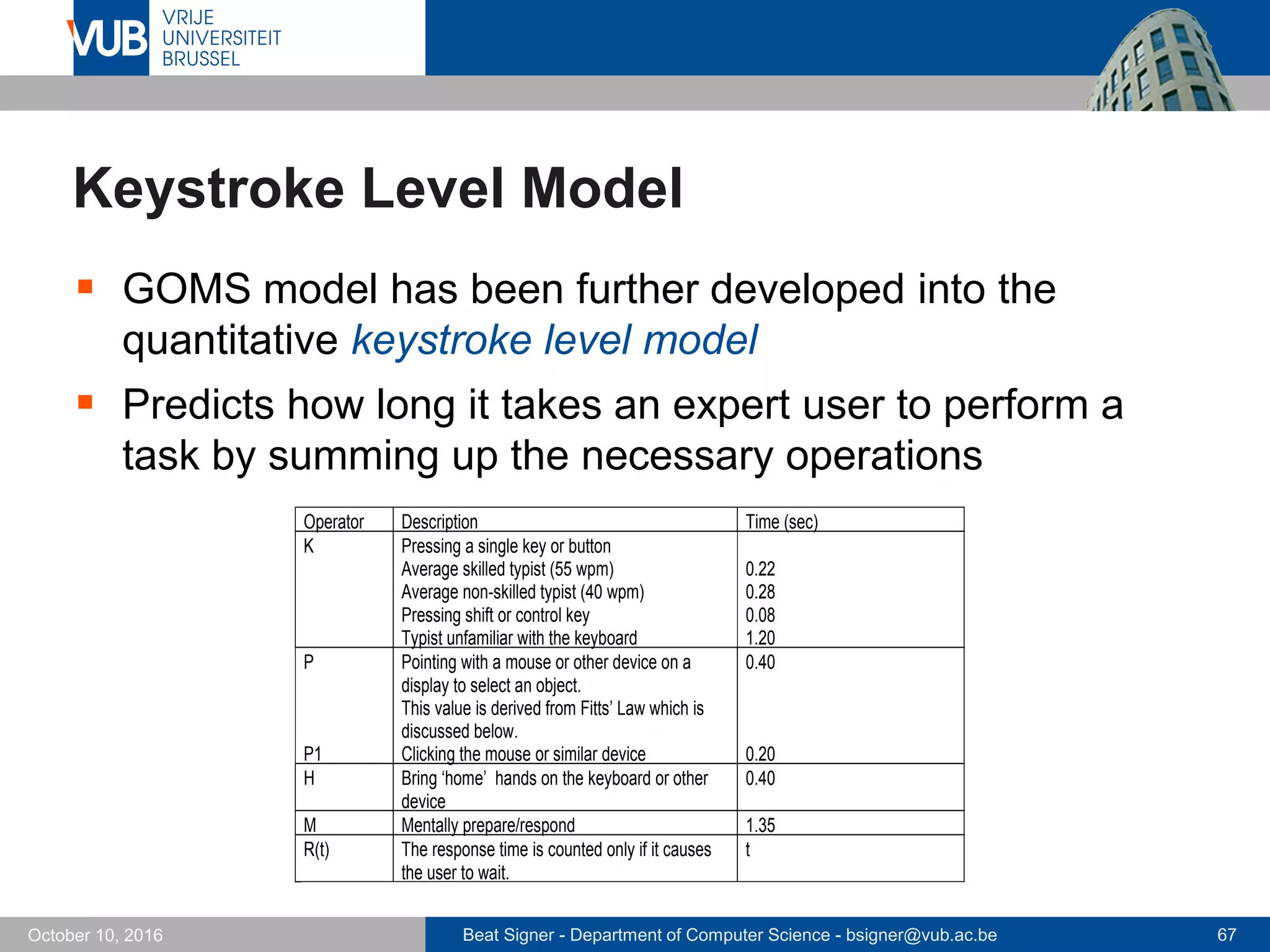Screen dimensions: 1270x952
Task: Click the K operator cell
Action: point(309,546)
